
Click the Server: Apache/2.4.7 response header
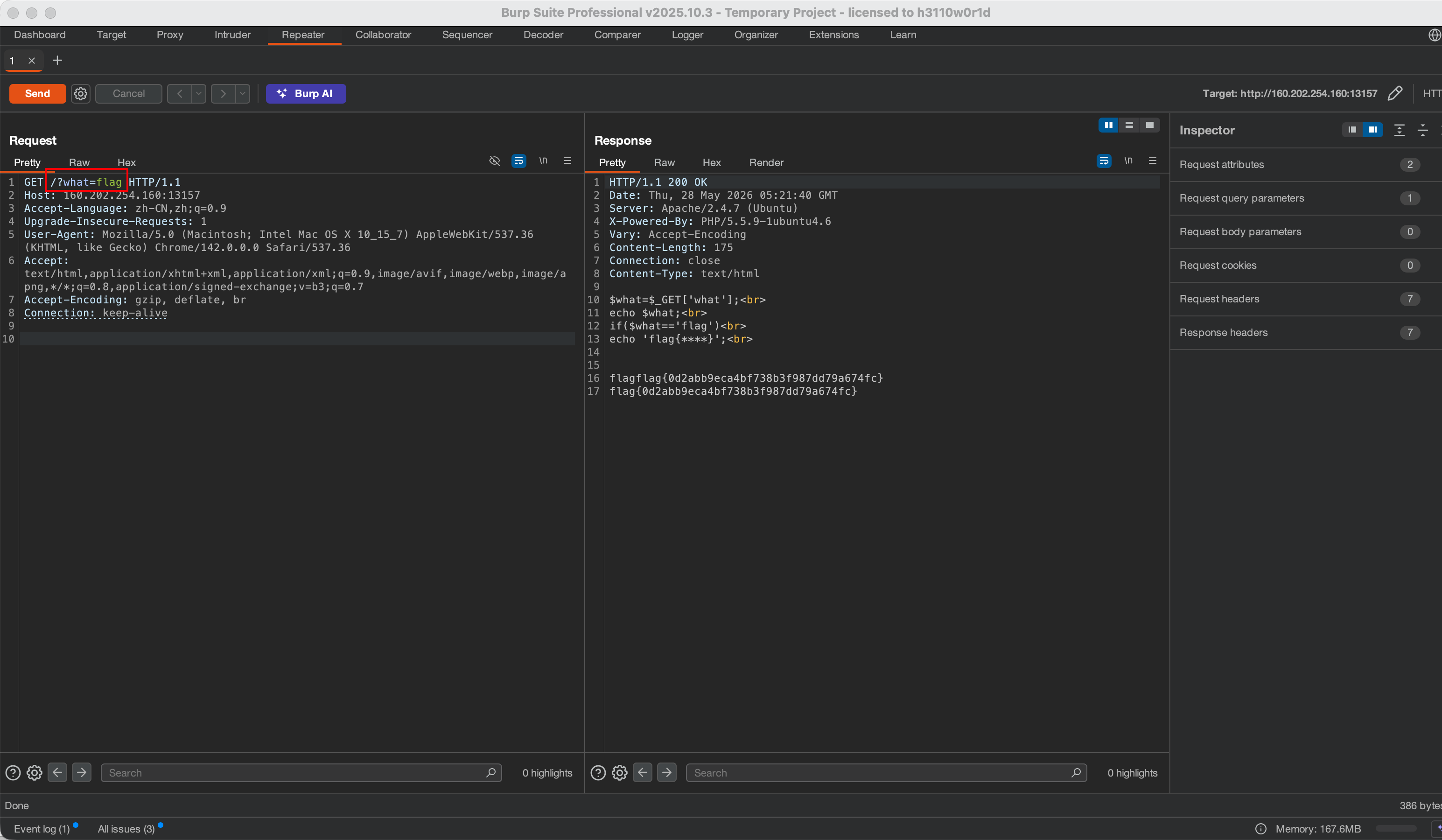(x=703, y=208)
